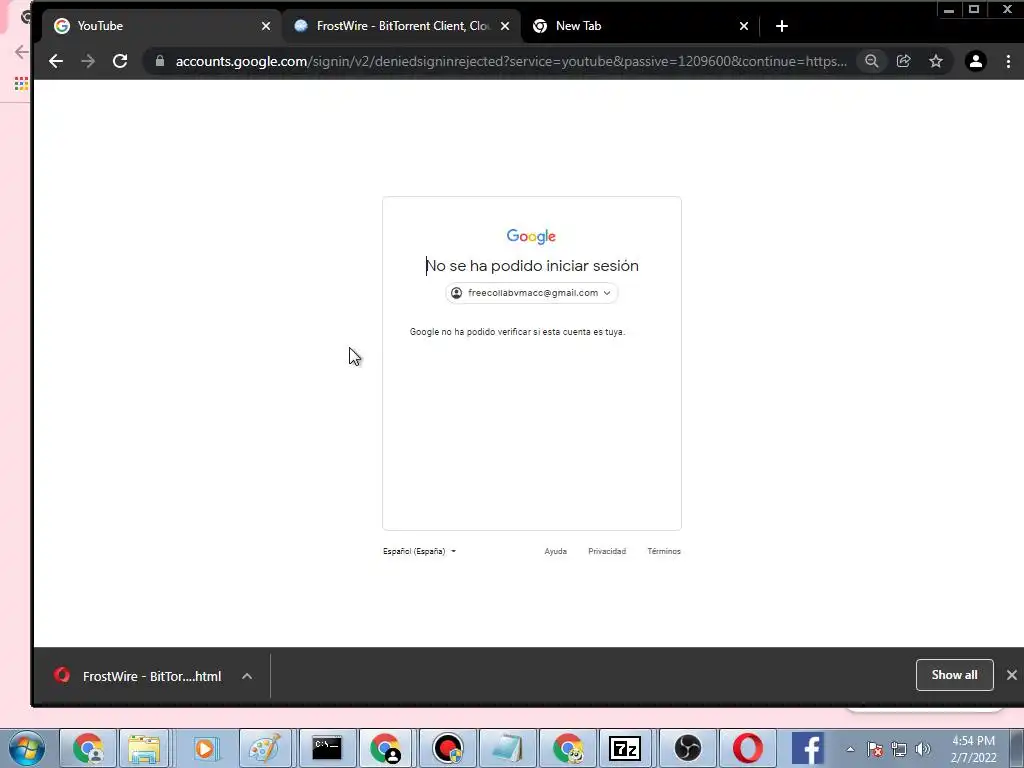
Task: Open the Chrome profile avatar menu
Action: click(x=976, y=61)
